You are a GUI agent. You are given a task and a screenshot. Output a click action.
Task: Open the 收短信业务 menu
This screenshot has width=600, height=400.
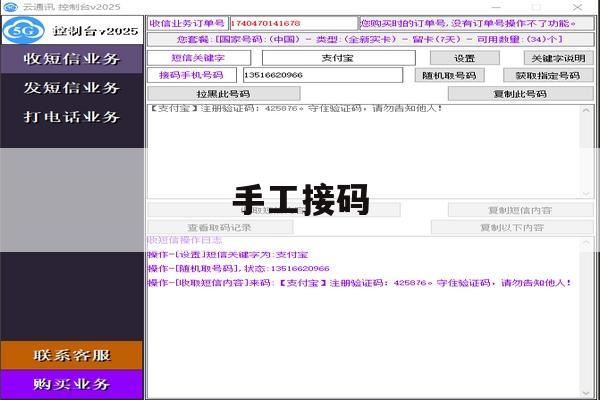72,59
